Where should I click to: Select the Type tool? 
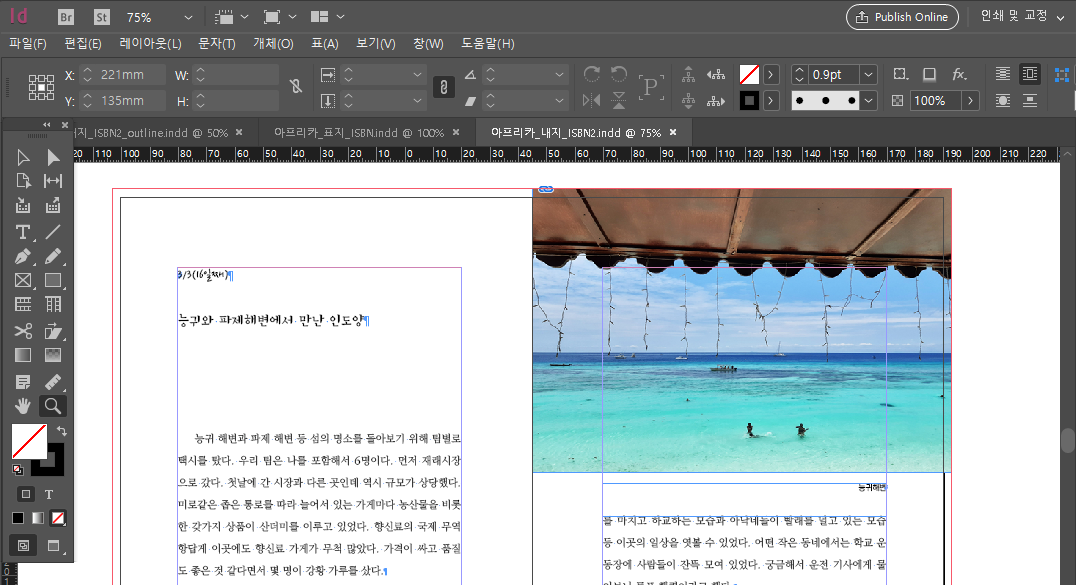(22, 230)
